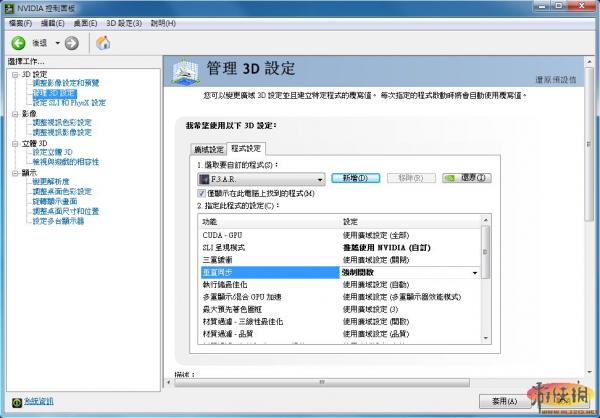Go to the Home icon in toolbar
Screen dimensions: 600x418
point(102,43)
